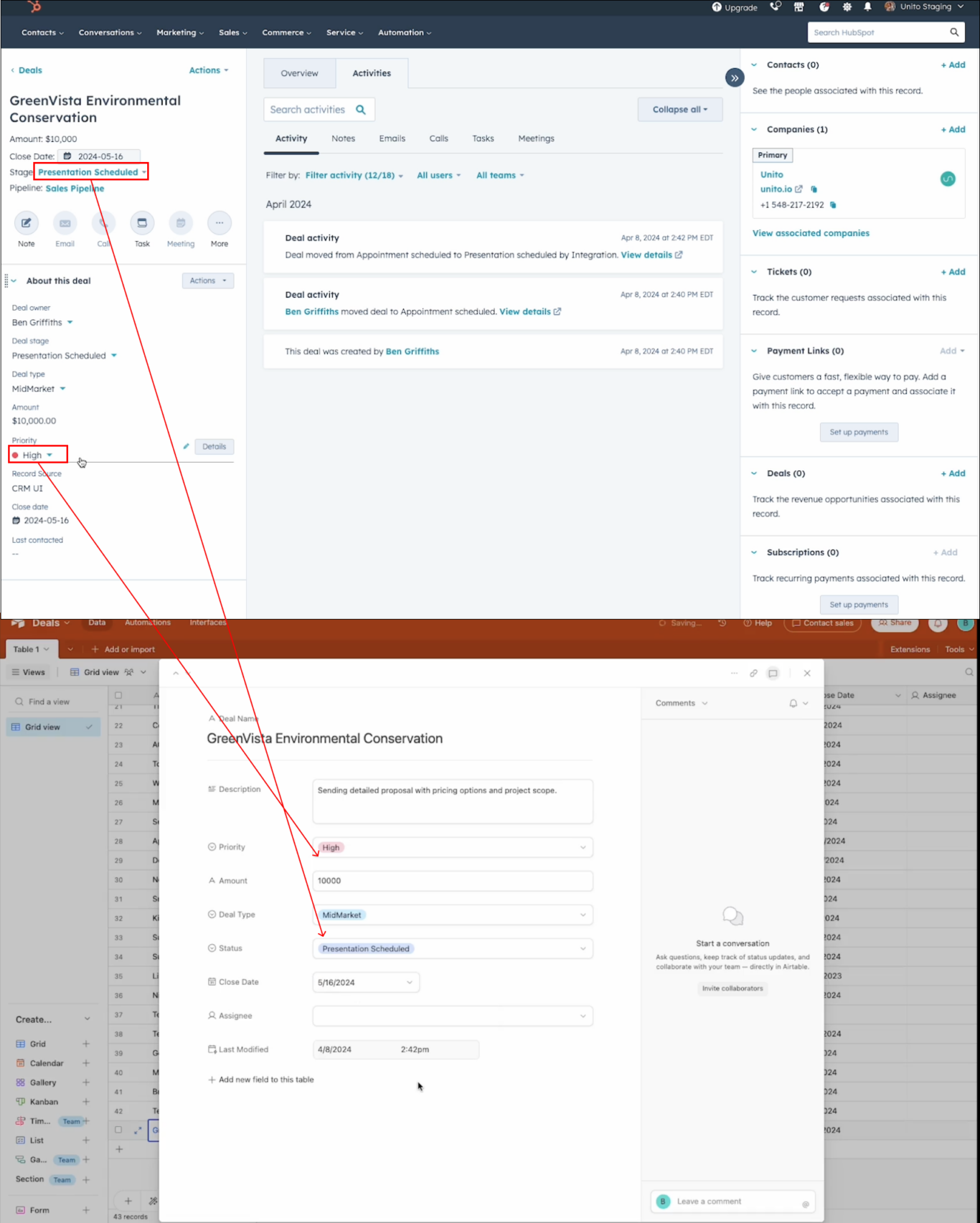The height and width of the screenshot is (1223, 980).
Task: Click the Airtable search magnifier icon
Action: tap(969, 672)
